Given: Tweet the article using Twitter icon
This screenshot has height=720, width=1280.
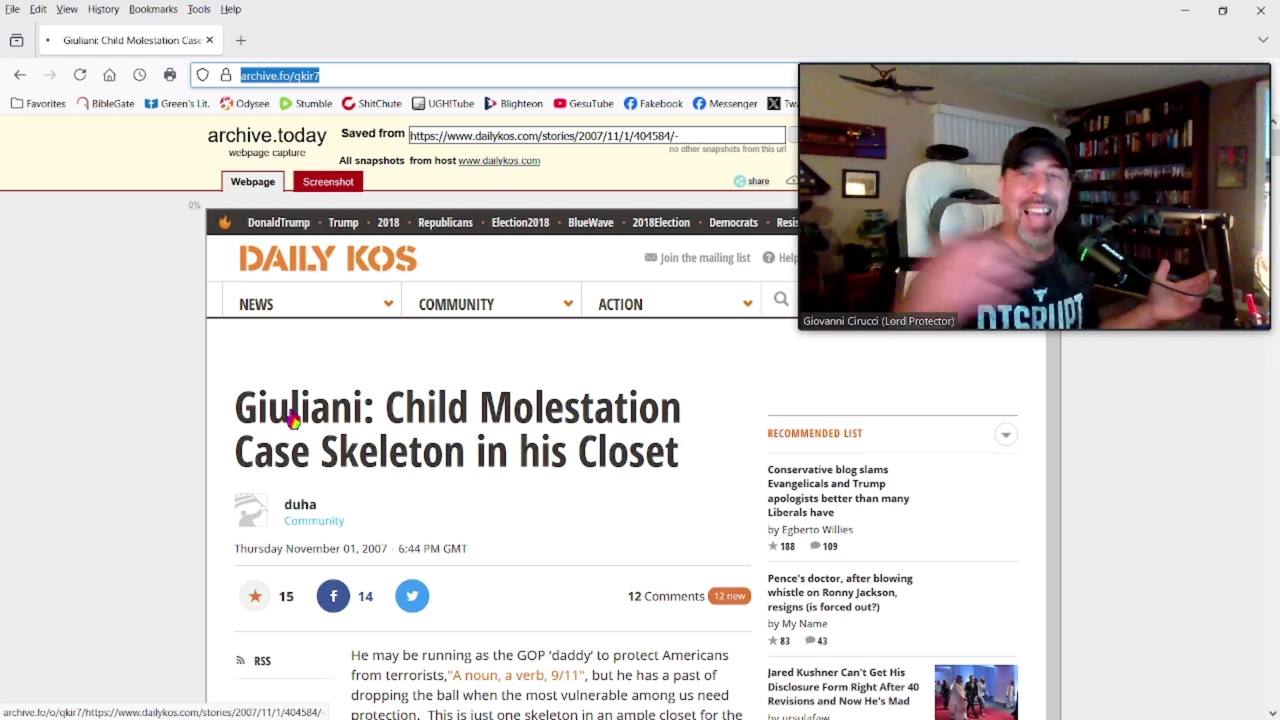Looking at the screenshot, I should click(412, 596).
